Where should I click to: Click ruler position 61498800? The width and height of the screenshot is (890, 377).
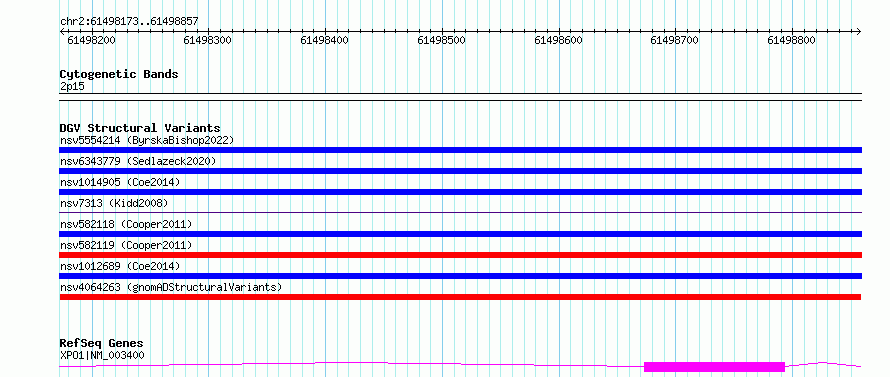click(792, 40)
